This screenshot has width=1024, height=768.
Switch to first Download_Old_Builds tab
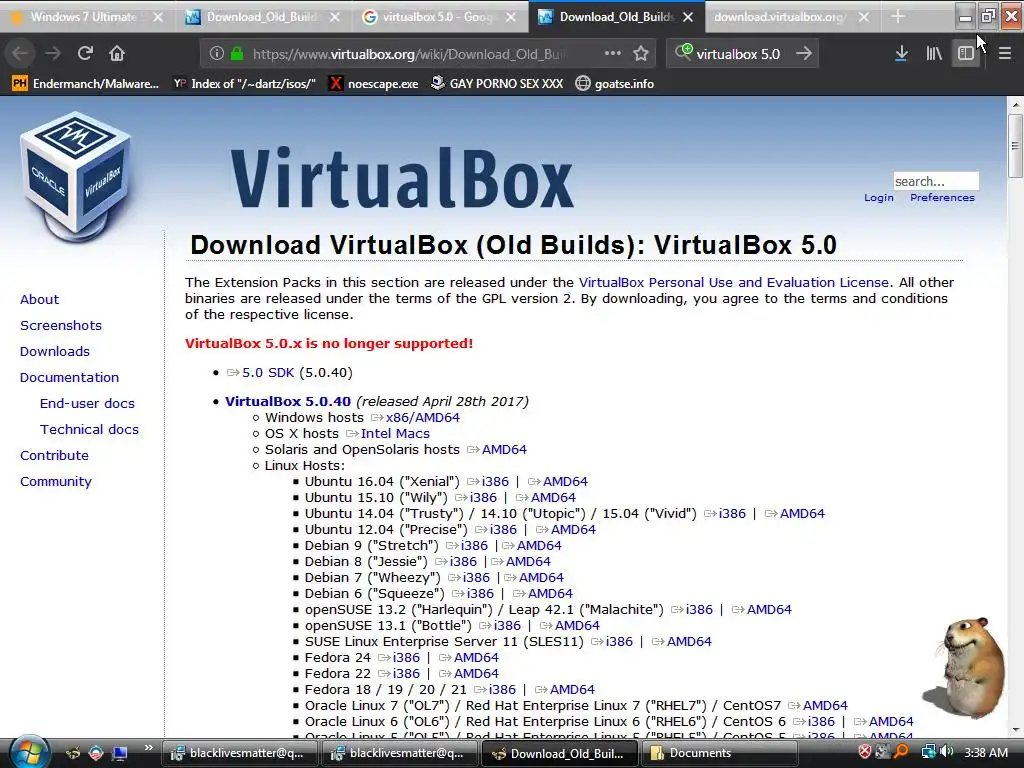pyautogui.click(x=261, y=17)
